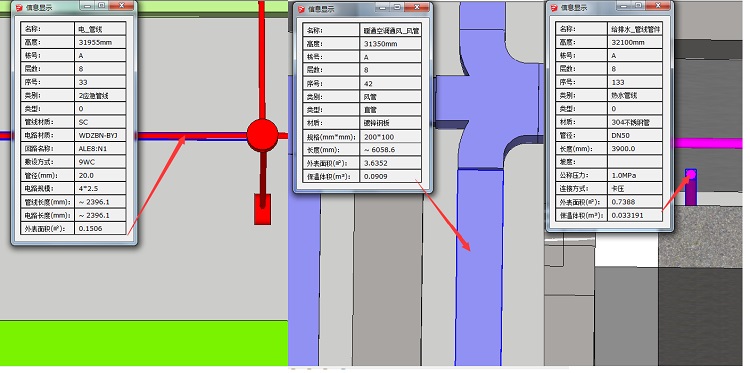Select the red square box below the junction
The image size is (750, 373).
tap(262, 209)
